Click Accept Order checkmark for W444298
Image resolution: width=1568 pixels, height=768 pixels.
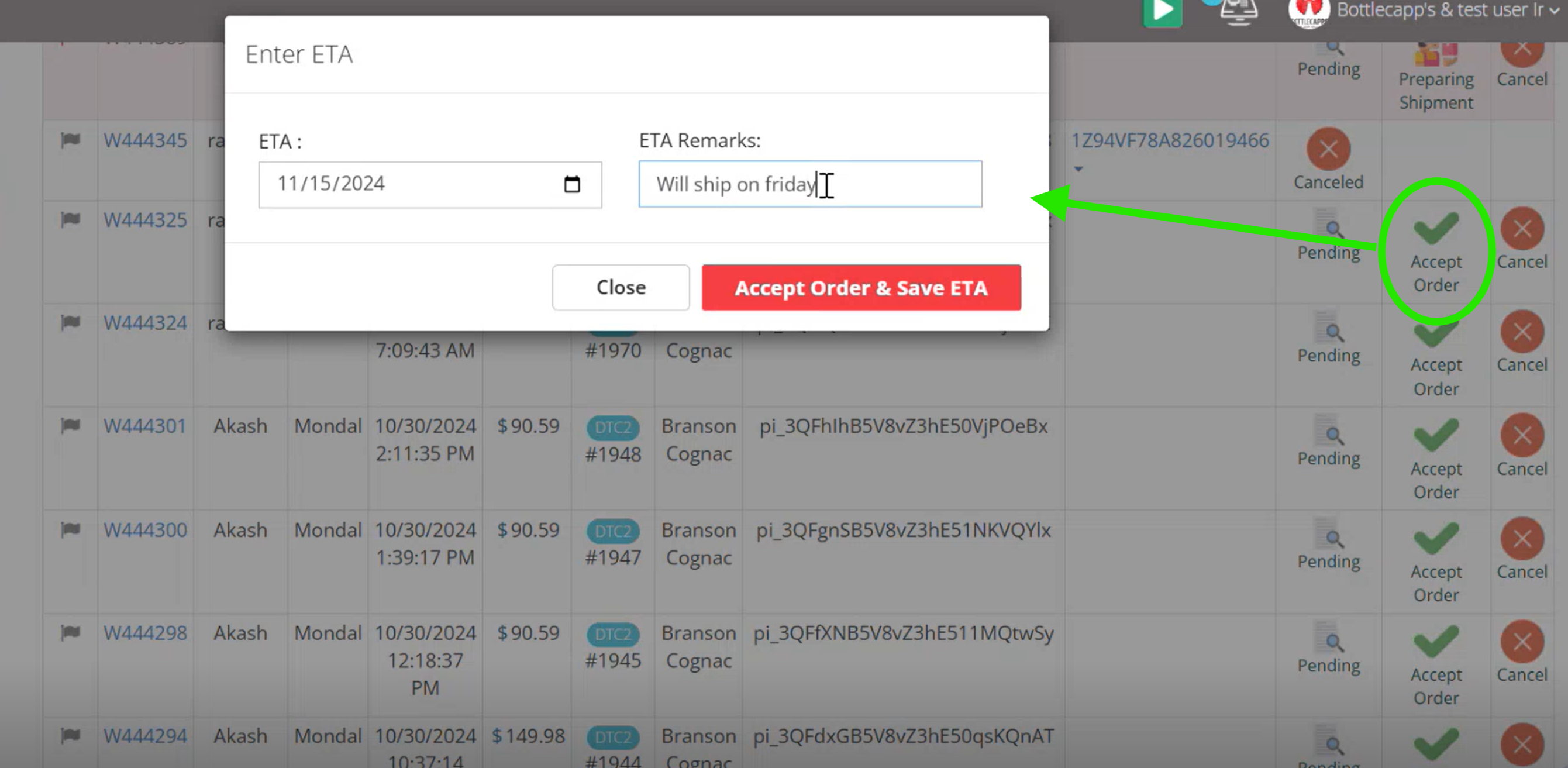[1436, 642]
